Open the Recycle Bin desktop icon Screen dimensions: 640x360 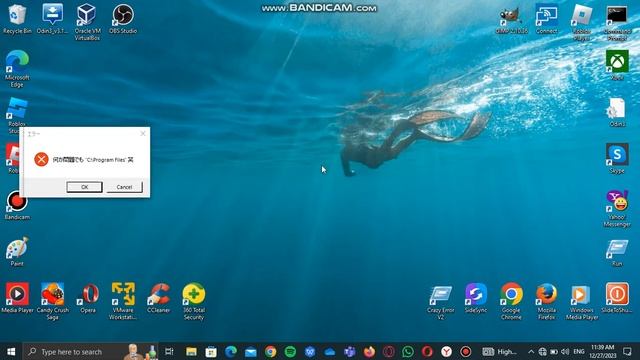[17, 20]
